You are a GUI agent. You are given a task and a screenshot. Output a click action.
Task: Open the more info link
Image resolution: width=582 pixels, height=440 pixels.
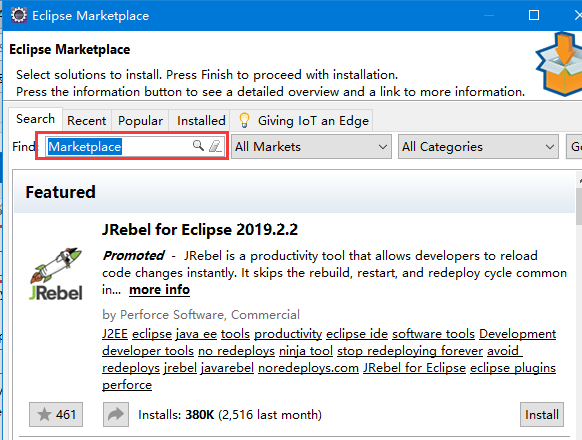159,290
